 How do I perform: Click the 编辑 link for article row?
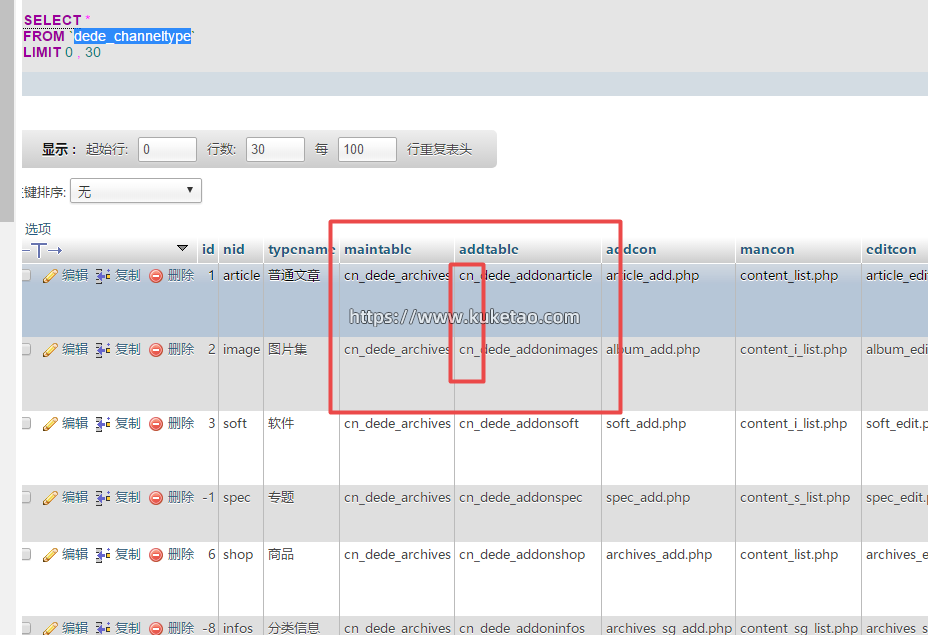tap(75, 275)
